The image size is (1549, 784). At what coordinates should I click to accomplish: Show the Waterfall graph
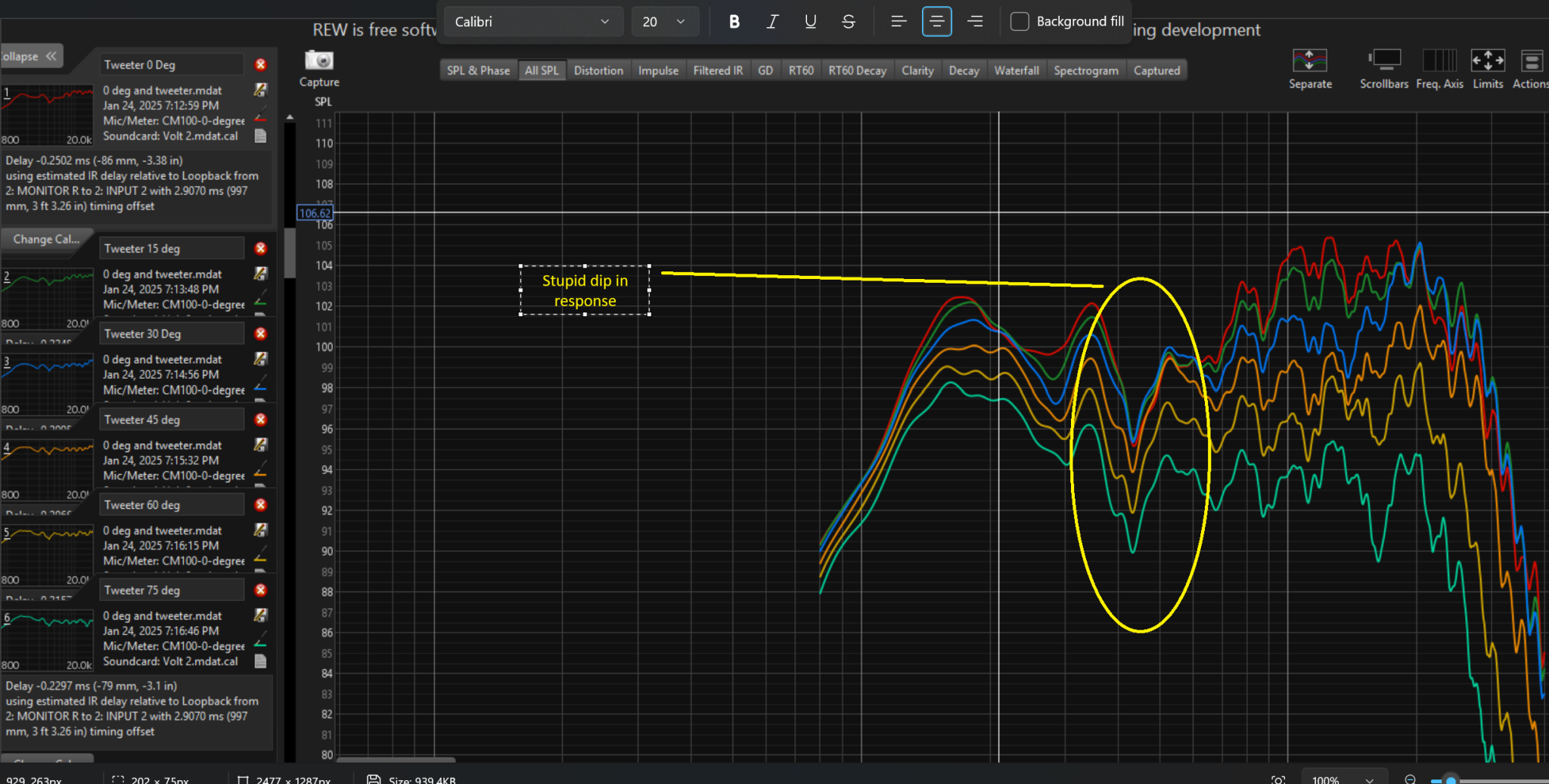tap(1017, 70)
